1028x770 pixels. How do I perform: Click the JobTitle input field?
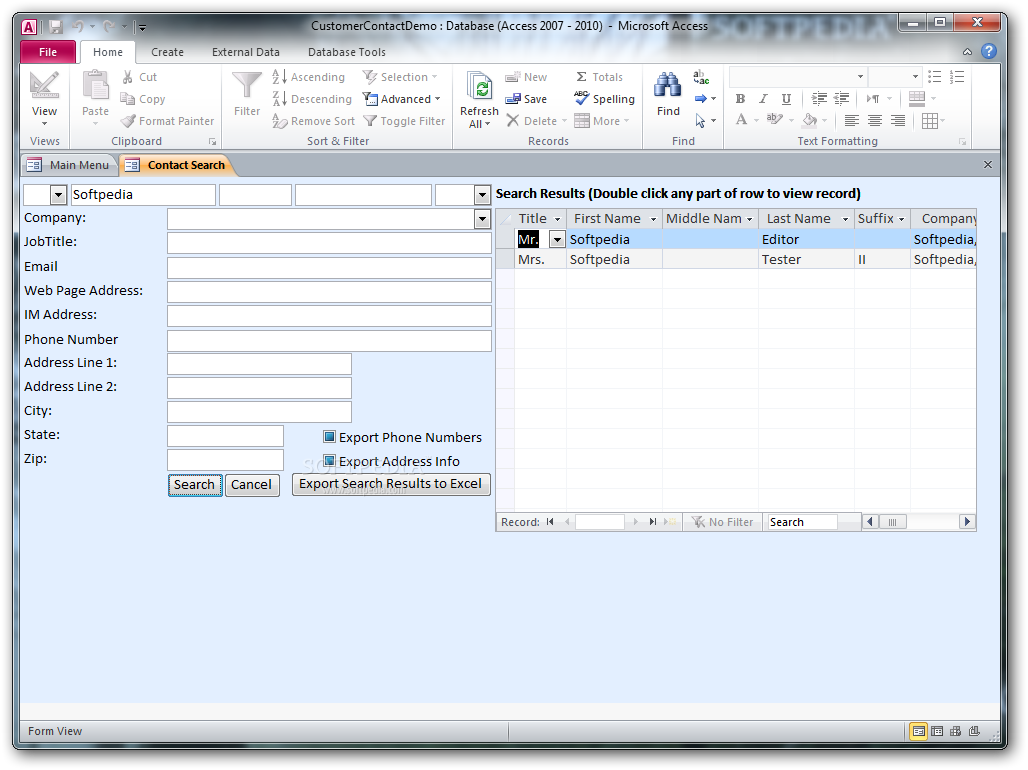point(329,243)
